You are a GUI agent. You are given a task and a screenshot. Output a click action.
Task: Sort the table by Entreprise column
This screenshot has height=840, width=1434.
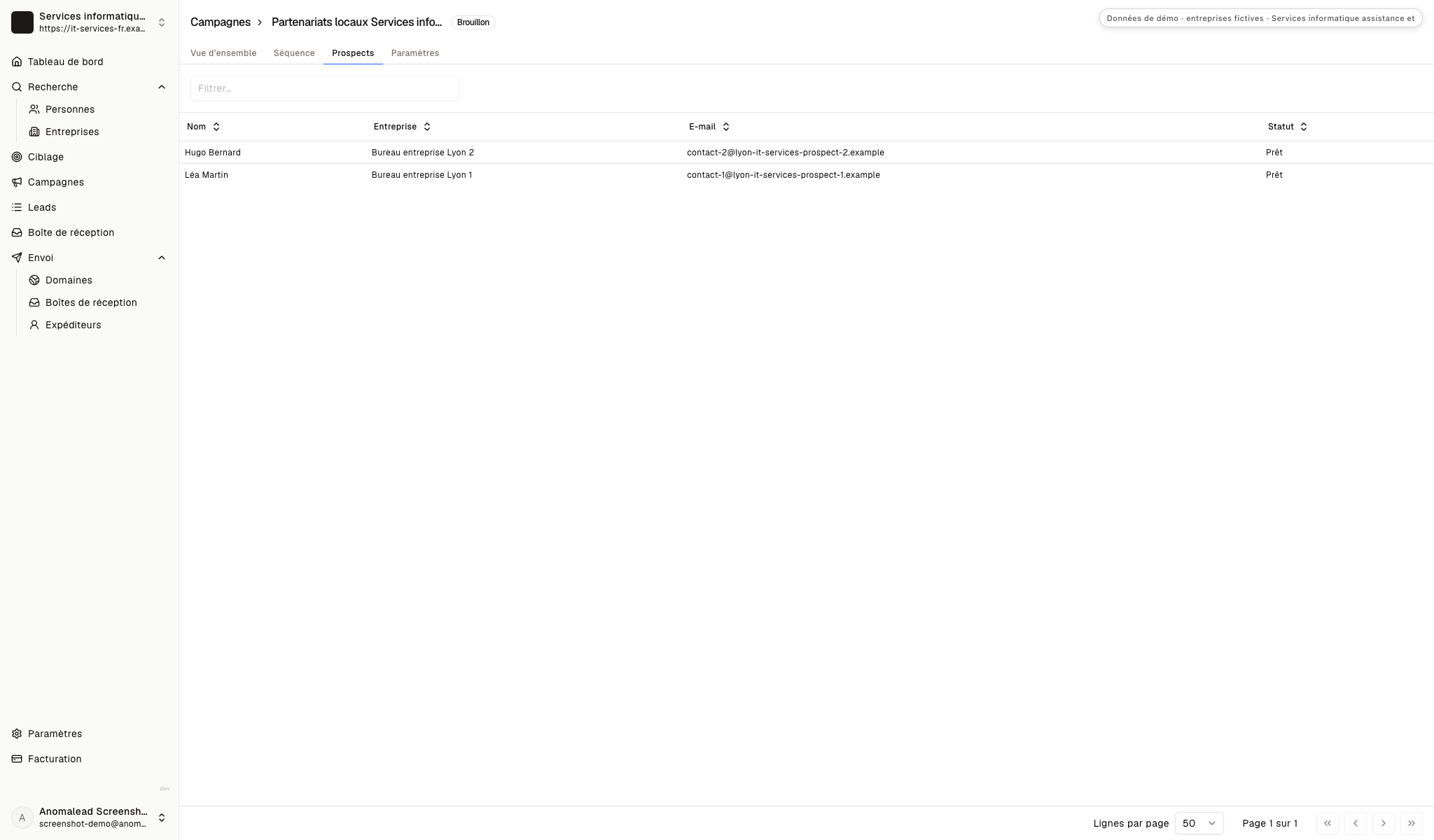[403, 127]
